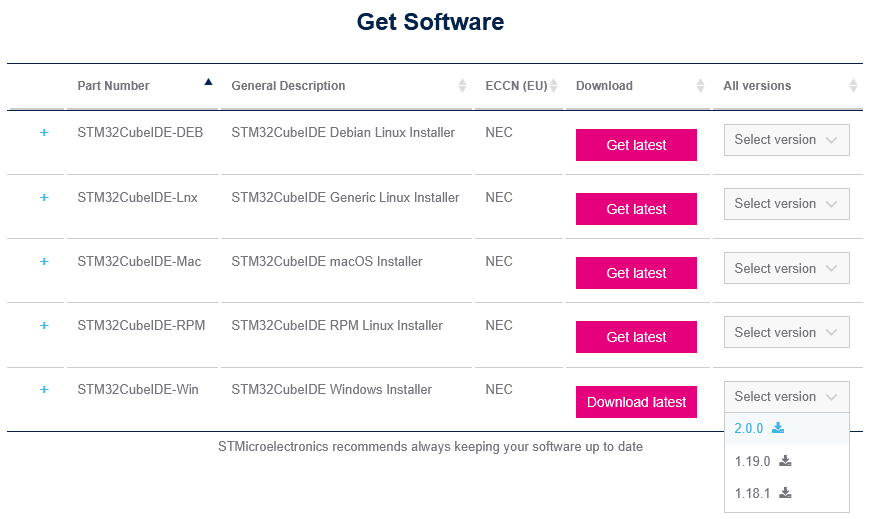Click All versions column sort arrows
871x519 pixels.
(x=853, y=86)
